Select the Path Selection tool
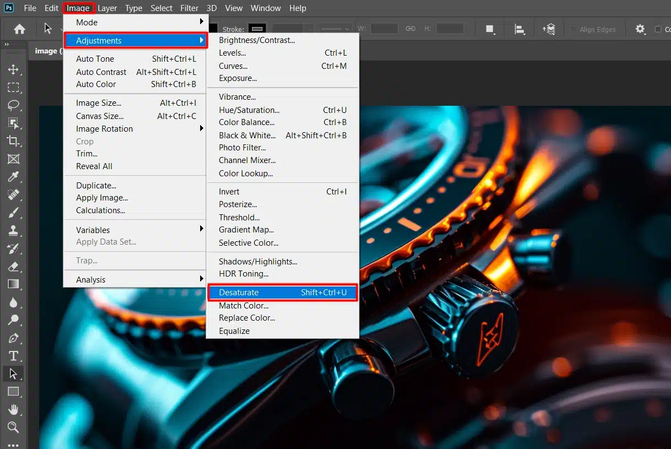Image resolution: width=671 pixels, height=449 pixels. tap(13, 374)
